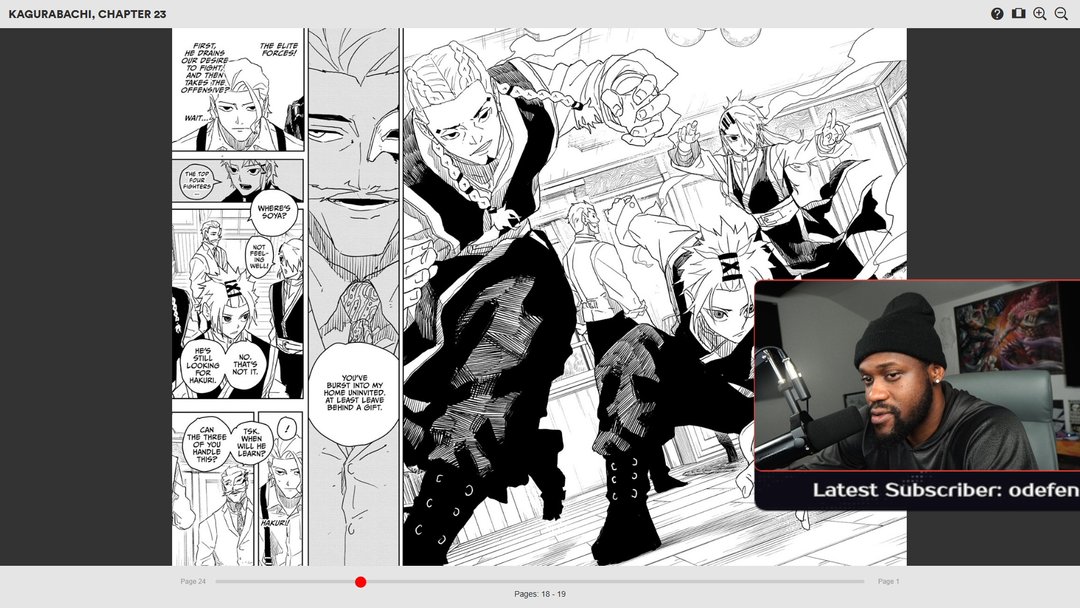Toggle single/double page view icon
The height and width of the screenshot is (608, 1080).
coord(1018,14)
